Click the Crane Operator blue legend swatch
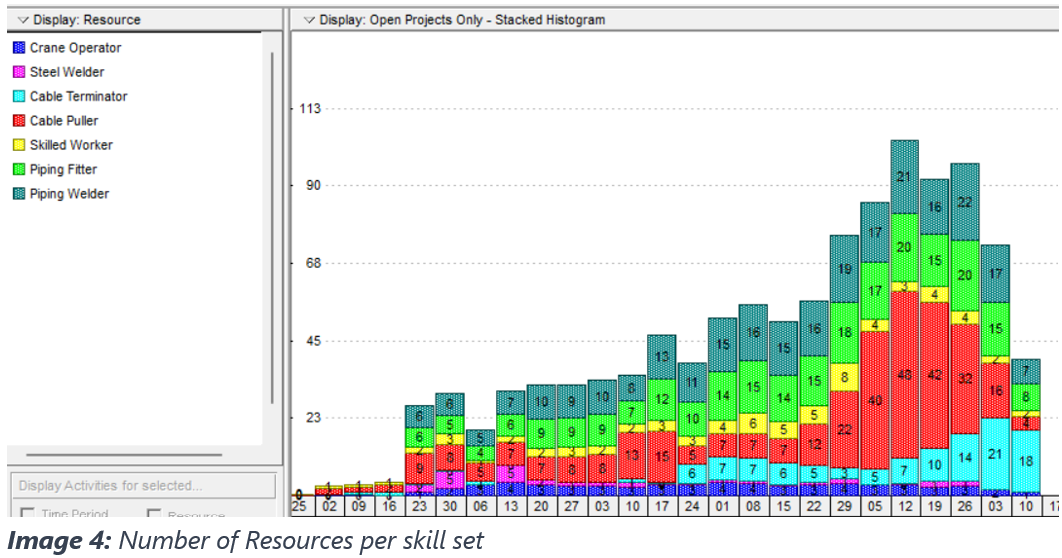The image size is (1062, 558). [18, 48]
